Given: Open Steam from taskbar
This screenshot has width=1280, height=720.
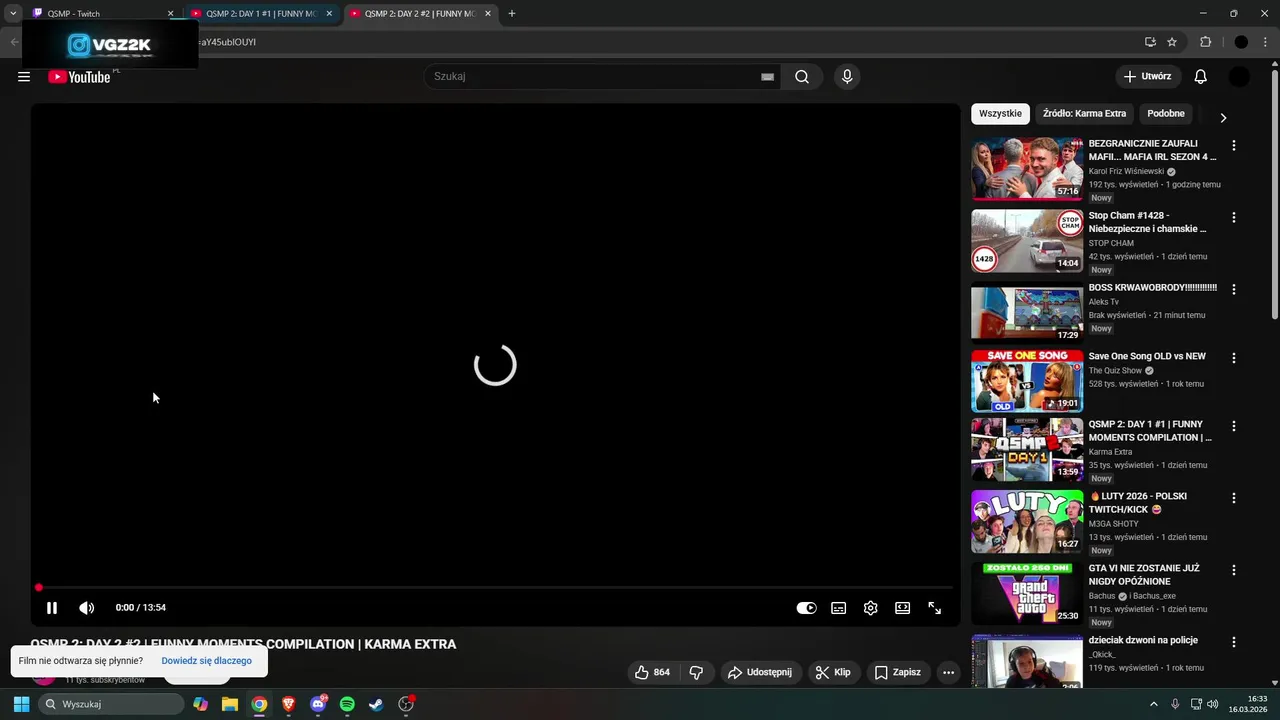Looking at the screenshot, I should click(376, 704).
